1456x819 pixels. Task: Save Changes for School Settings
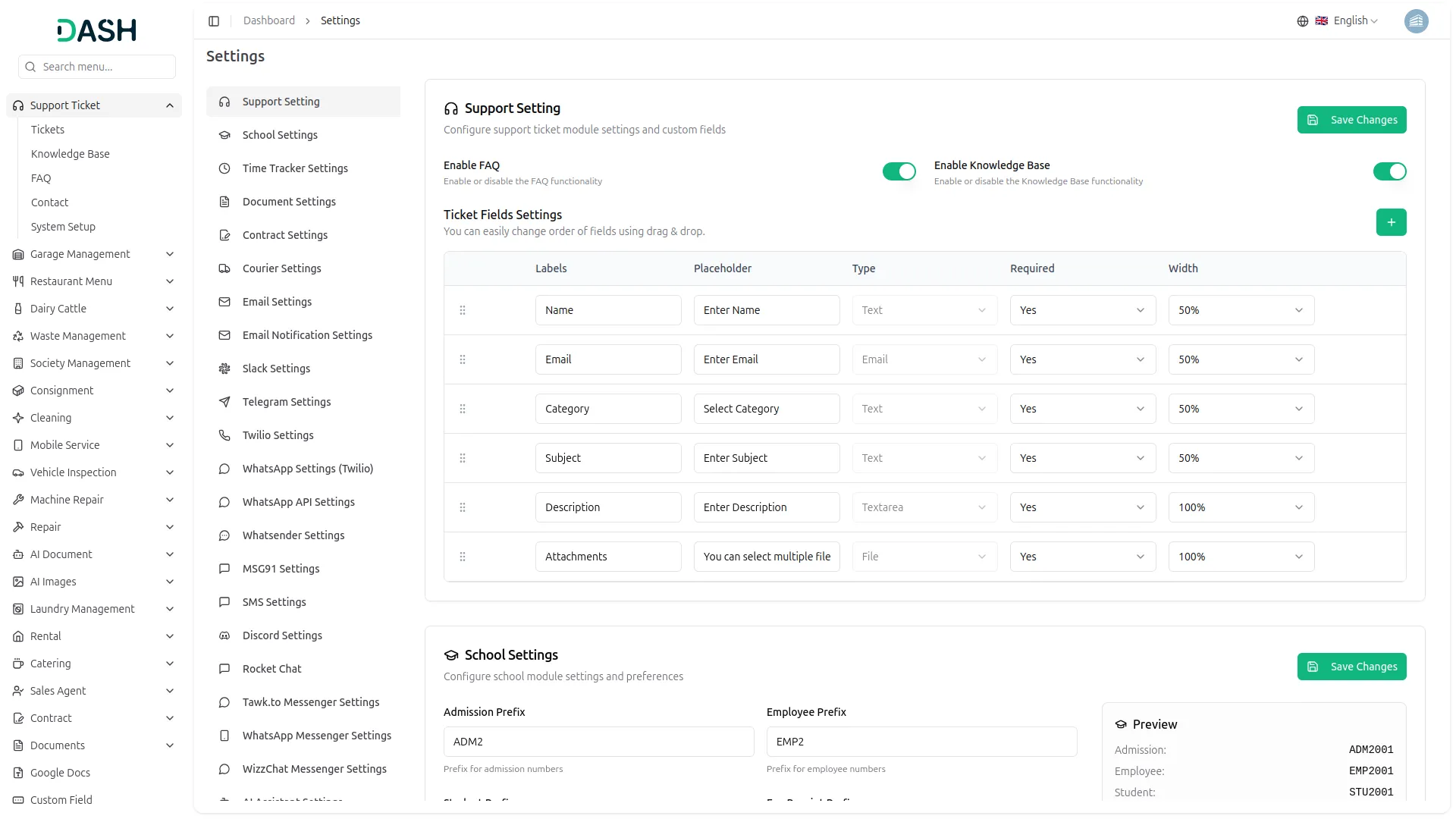(x=1351, y=667)
